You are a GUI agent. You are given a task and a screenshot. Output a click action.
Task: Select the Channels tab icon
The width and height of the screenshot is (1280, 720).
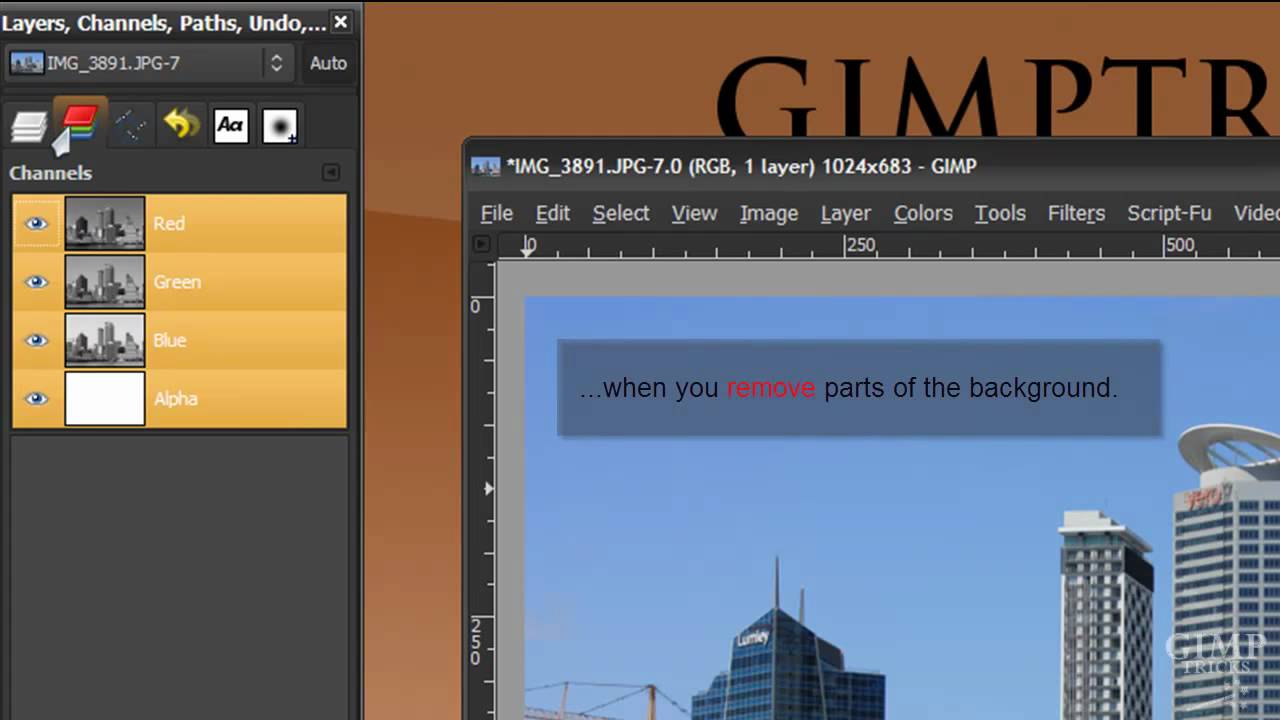pyautogui.click(x=79, y=124)
